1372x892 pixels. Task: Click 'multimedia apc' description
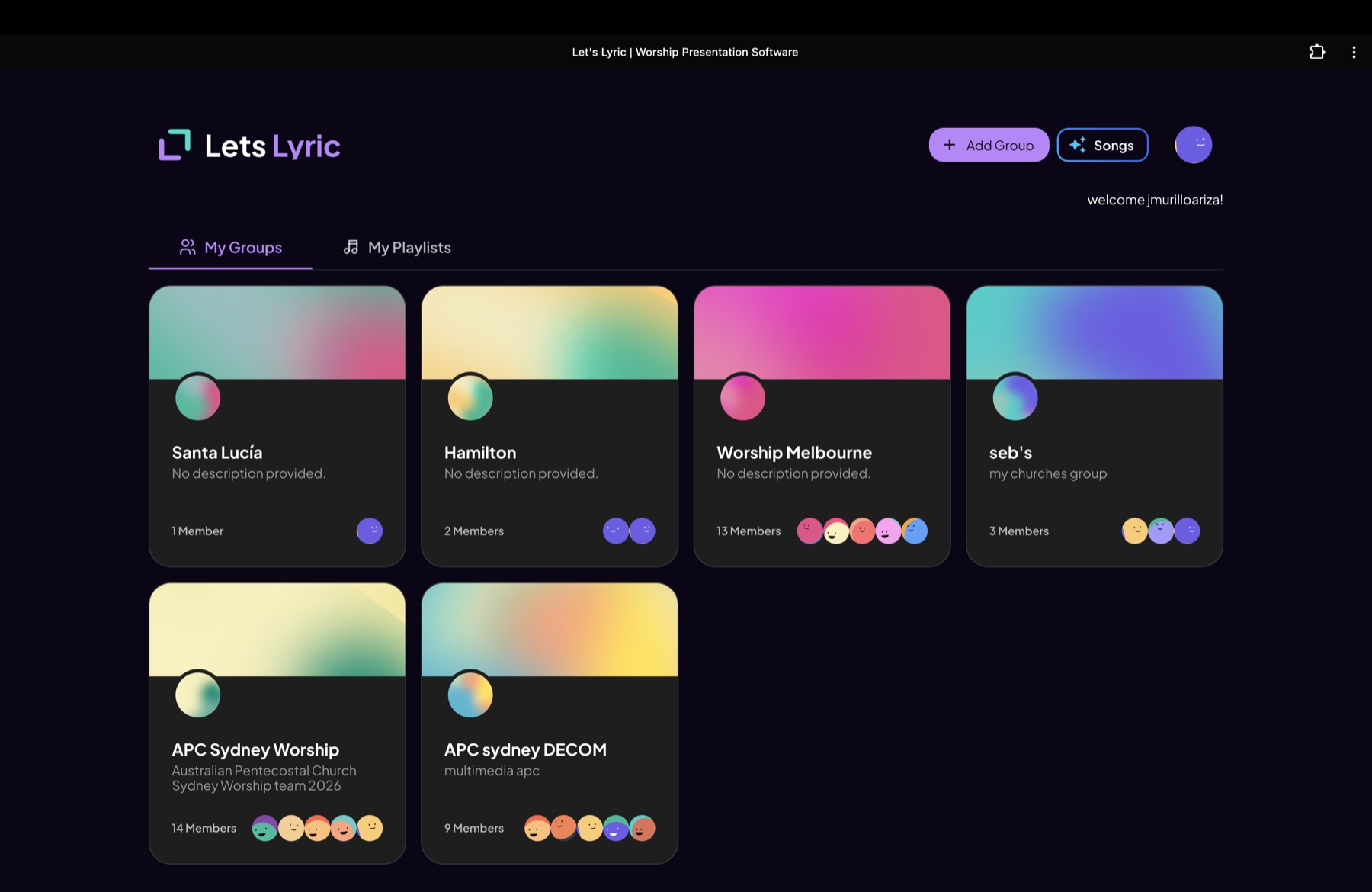[492, 771]
